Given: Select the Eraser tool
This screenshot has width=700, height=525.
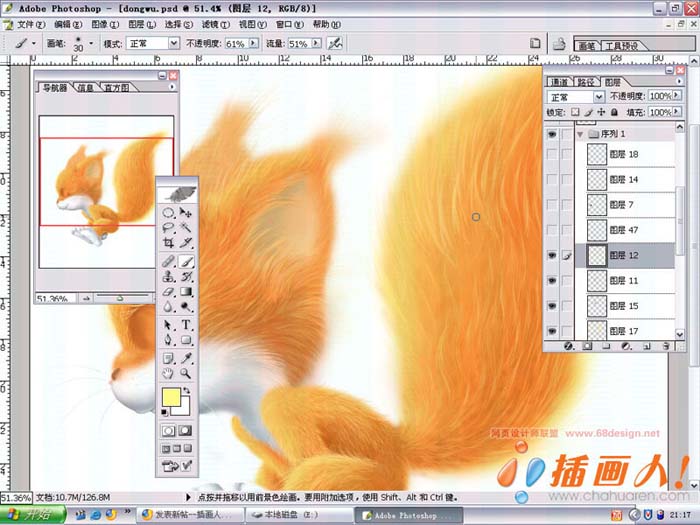Looking at the screenshot, I should click(168, 292).
